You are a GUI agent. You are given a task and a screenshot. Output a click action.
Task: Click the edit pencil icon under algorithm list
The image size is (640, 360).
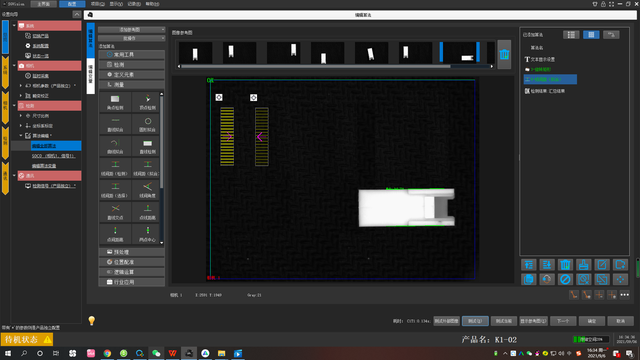[602, 265]
